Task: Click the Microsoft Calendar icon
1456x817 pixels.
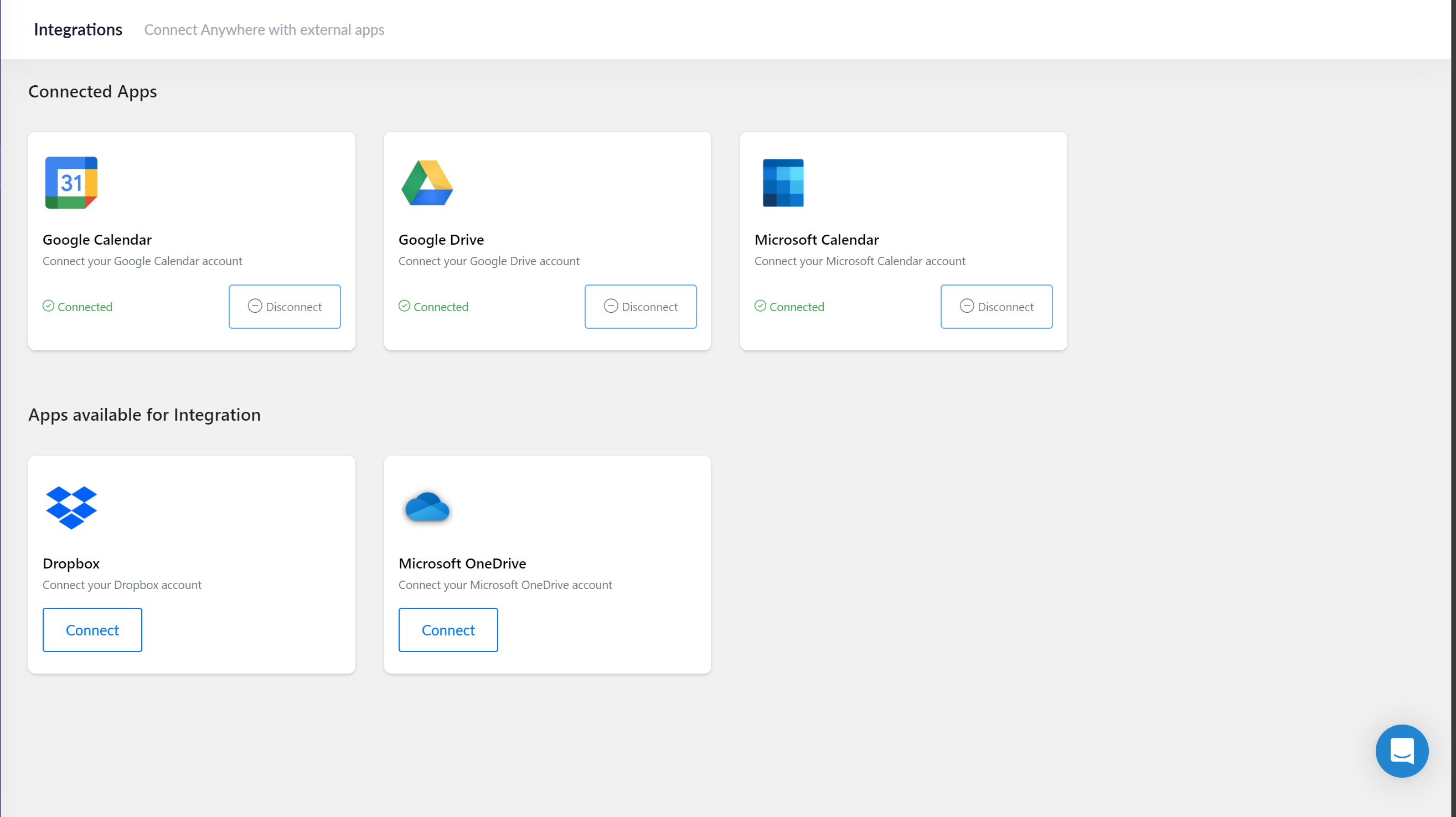Action: point(783,182)
